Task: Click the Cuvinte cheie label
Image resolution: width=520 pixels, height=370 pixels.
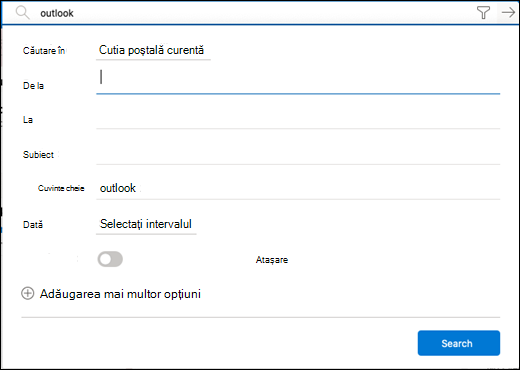Action: [61, 188]
